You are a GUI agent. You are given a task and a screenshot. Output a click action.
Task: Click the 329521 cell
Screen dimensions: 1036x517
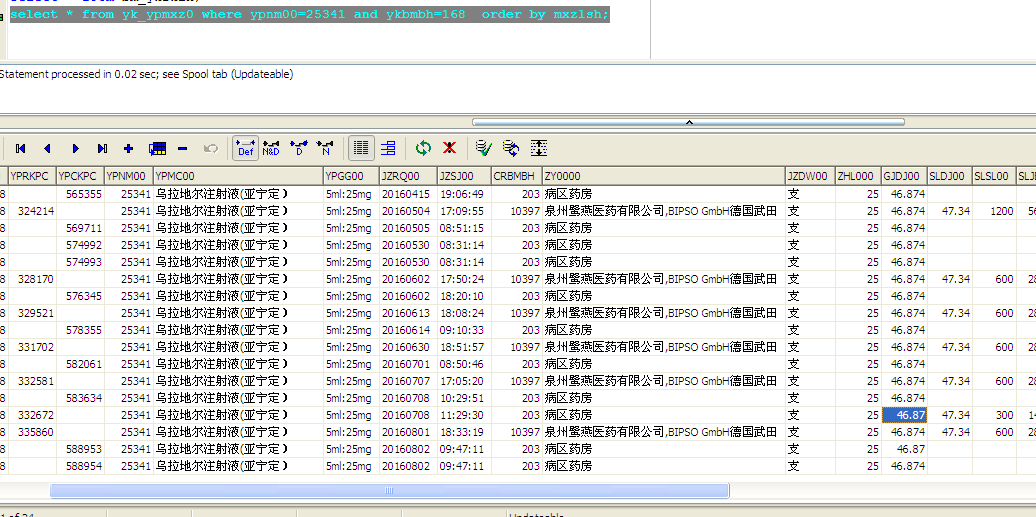click(x=32, y=313)
